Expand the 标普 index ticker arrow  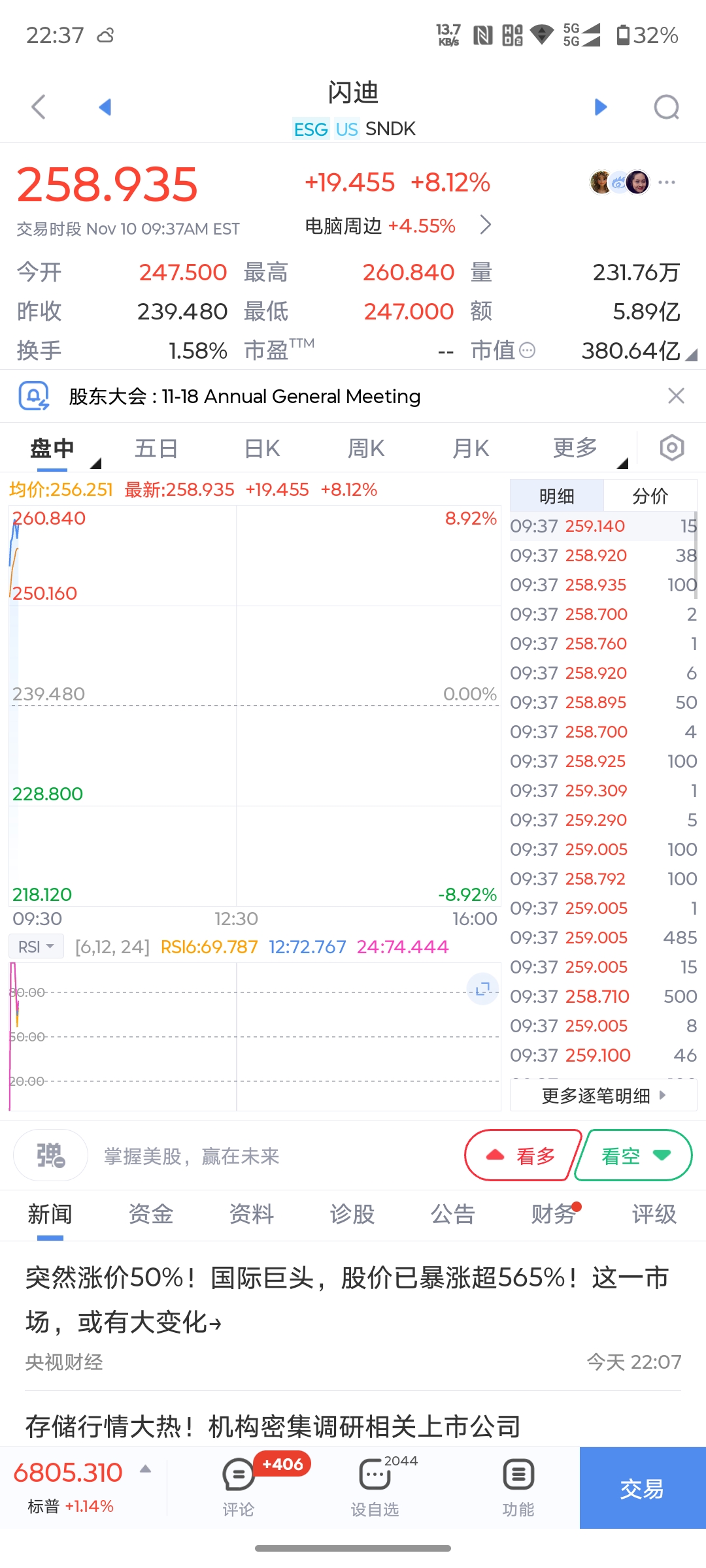tap(146, 1469)
